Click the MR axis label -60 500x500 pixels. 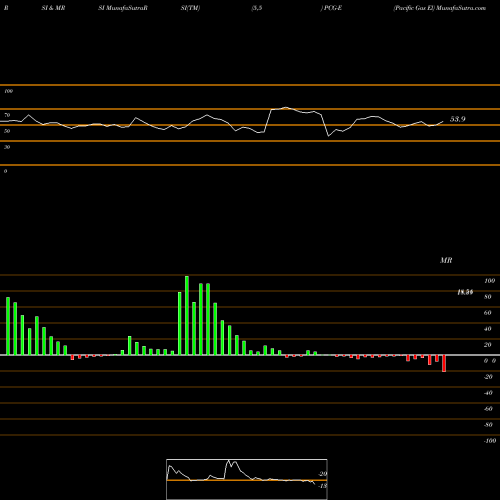(488, 409)
